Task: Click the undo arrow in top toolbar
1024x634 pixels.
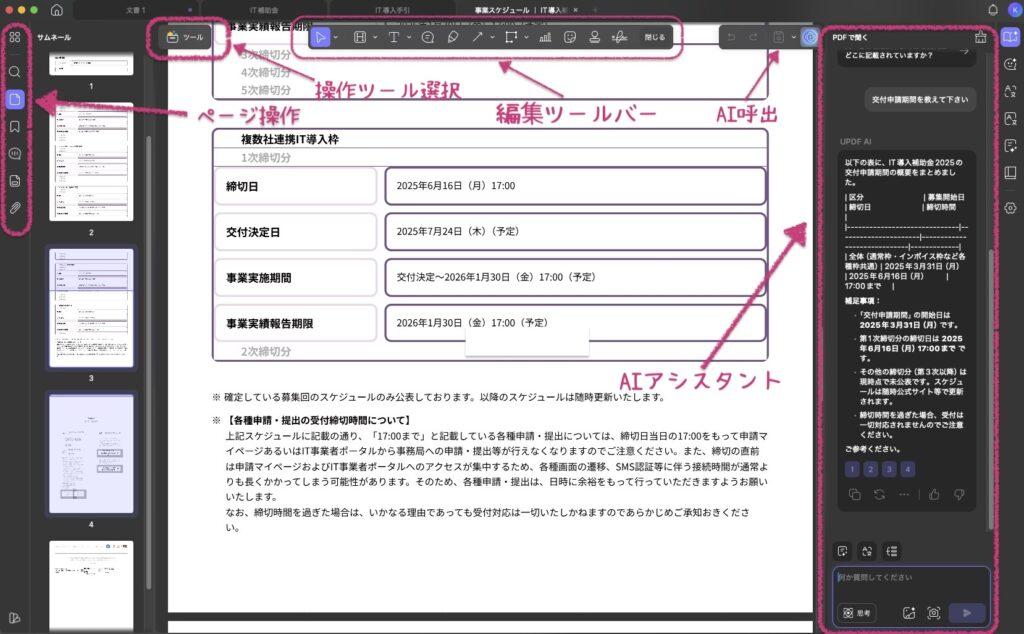Action: coord(731,37)
